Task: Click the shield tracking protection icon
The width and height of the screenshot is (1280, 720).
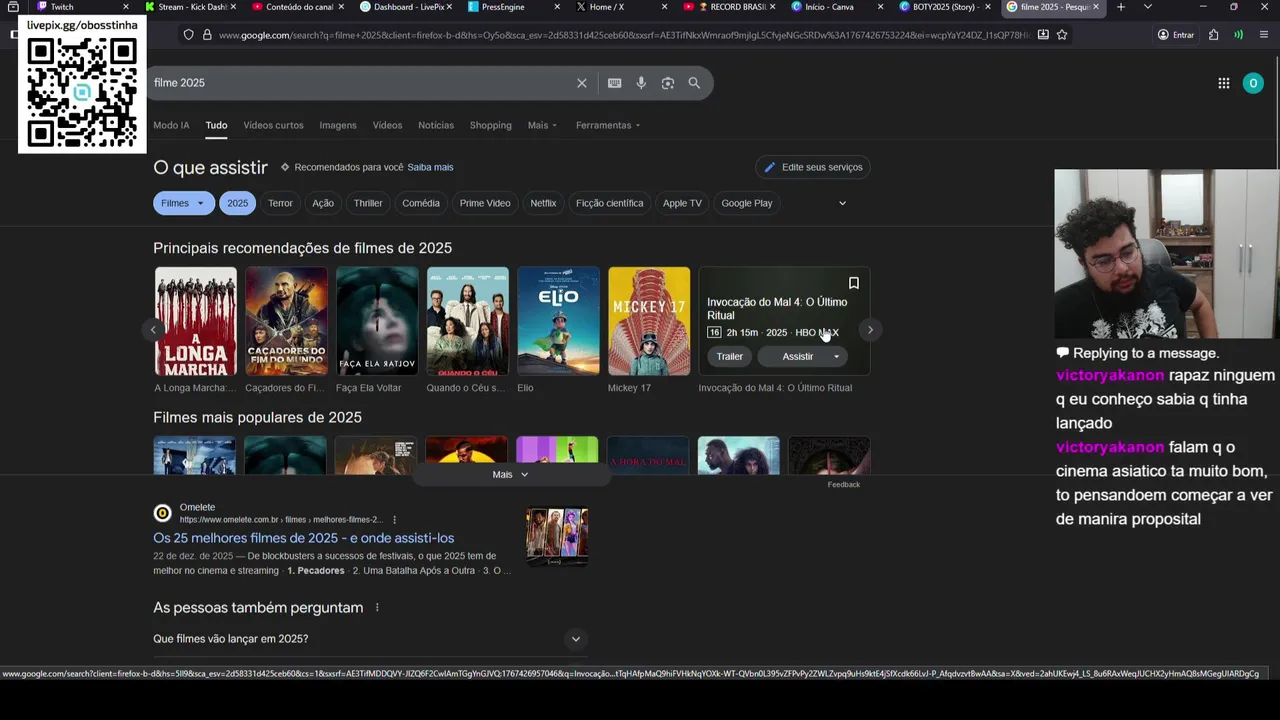Action: pyautogui.click(x=188, y=35)
